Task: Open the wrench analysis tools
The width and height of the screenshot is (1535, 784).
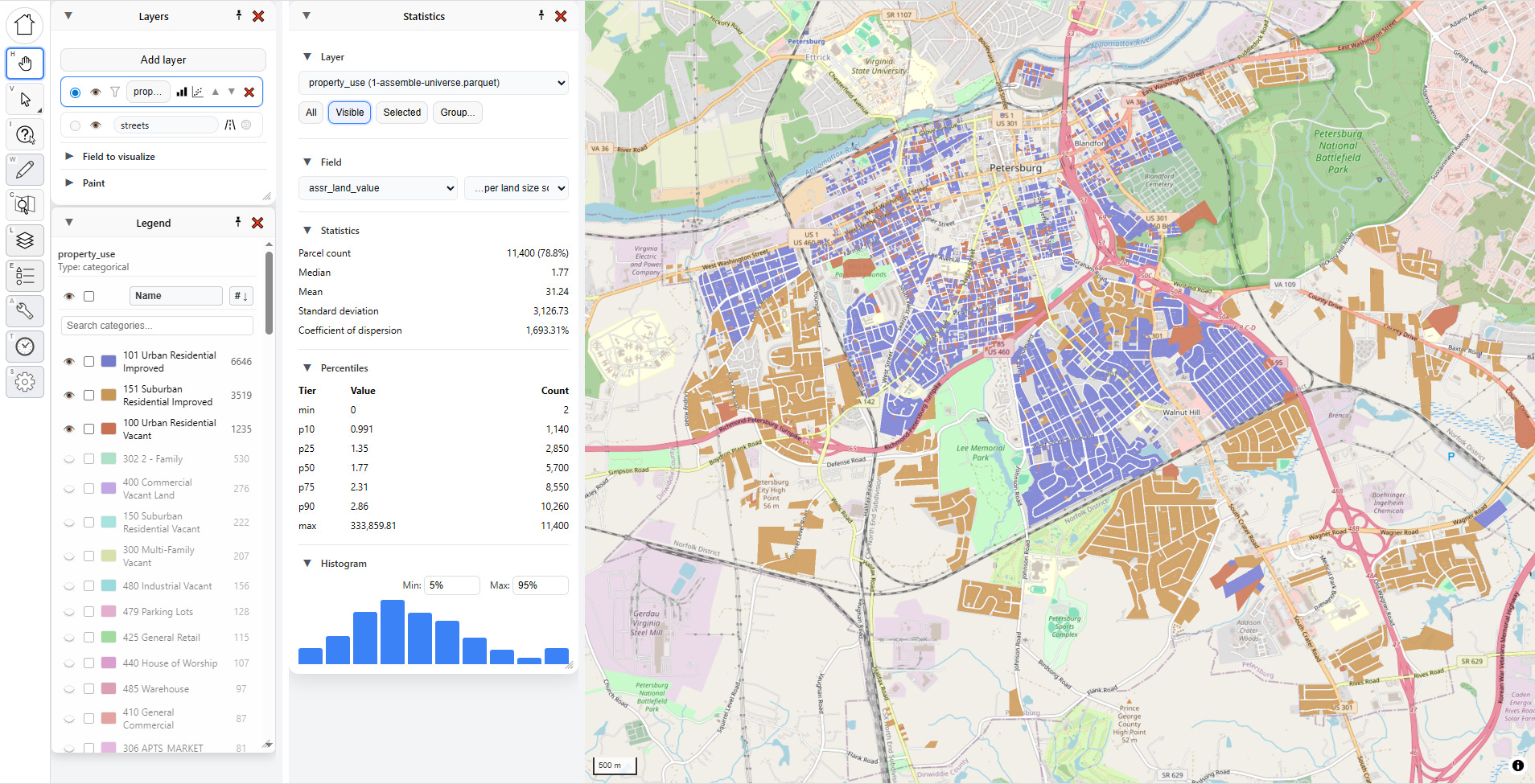Action: [x=25, y=311]
